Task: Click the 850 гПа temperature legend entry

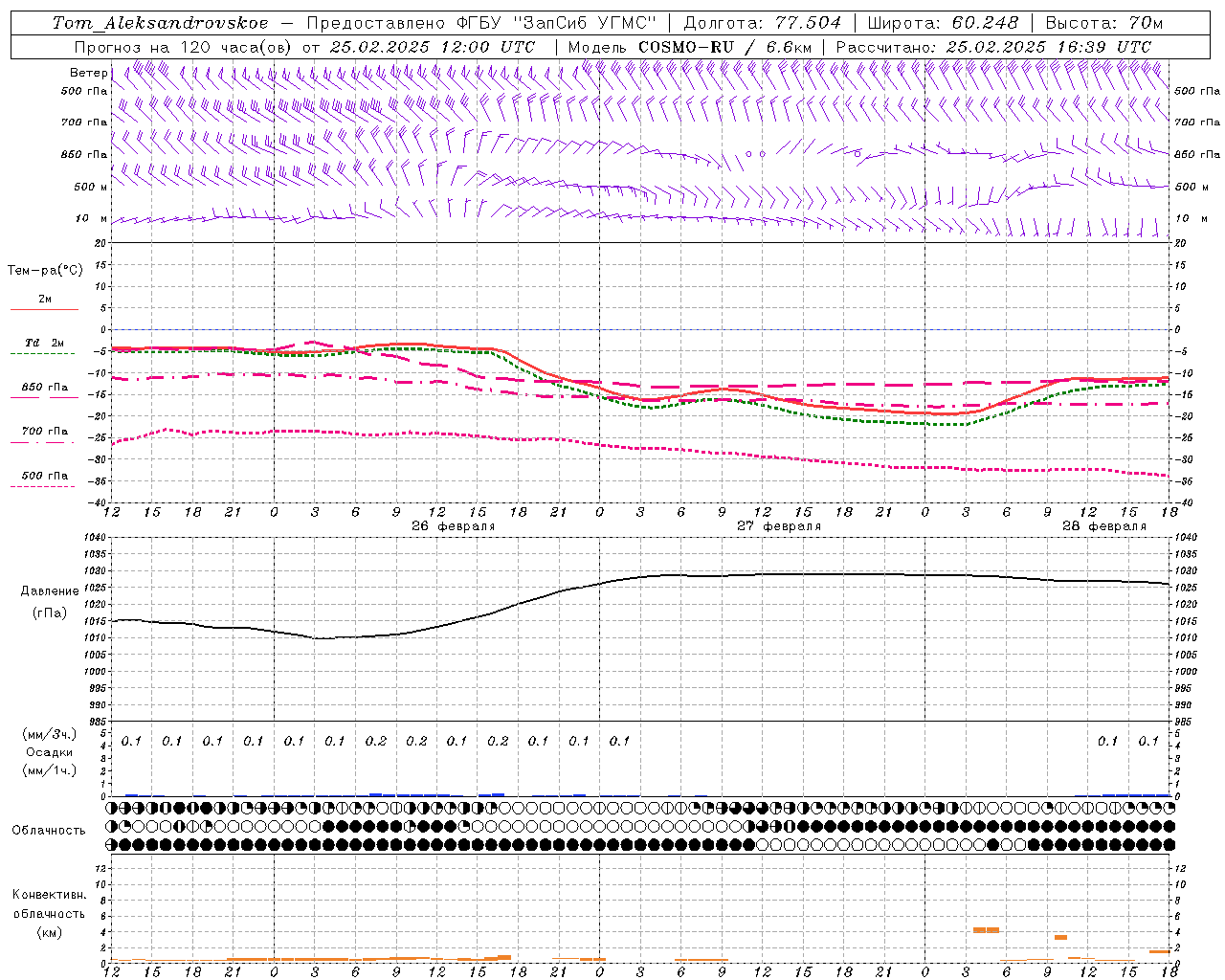Action: (45, 388)
